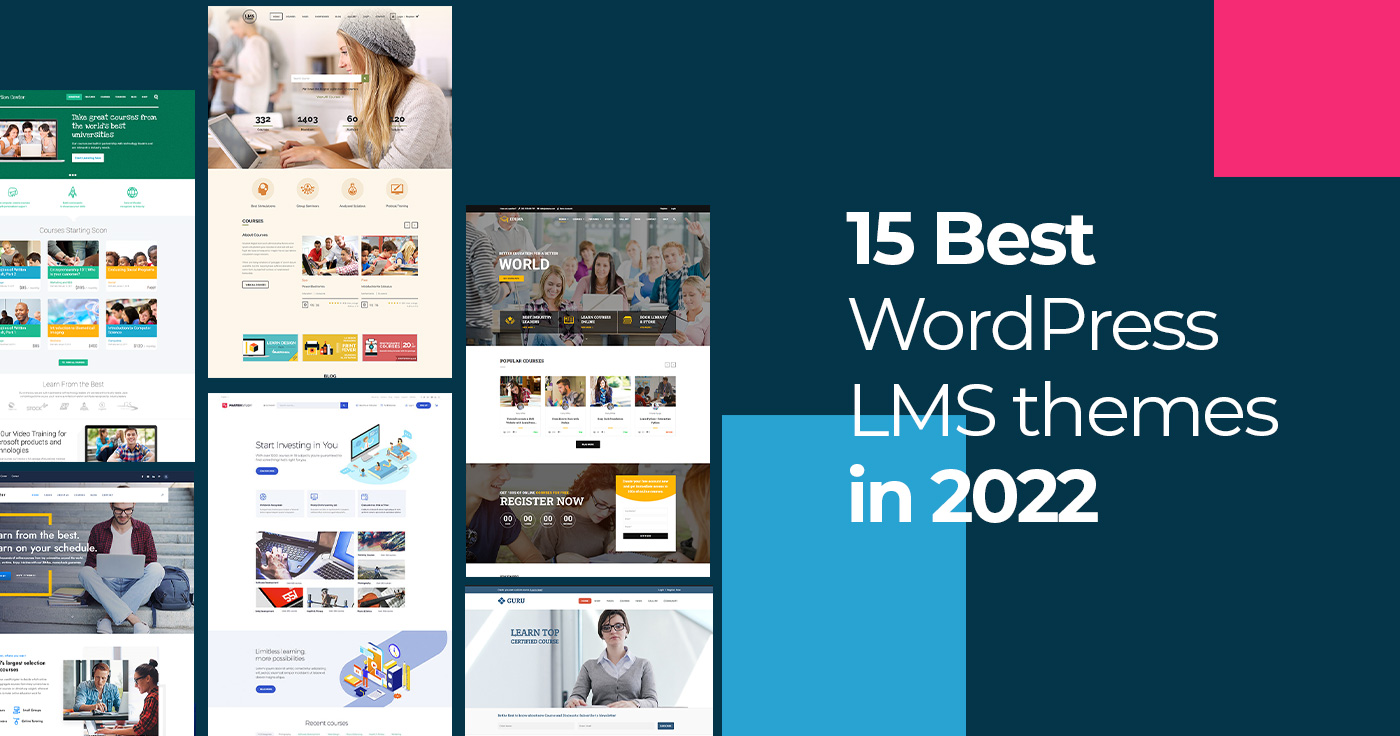Click the search magnifier icon on MasterStudy header

[344, 405]
